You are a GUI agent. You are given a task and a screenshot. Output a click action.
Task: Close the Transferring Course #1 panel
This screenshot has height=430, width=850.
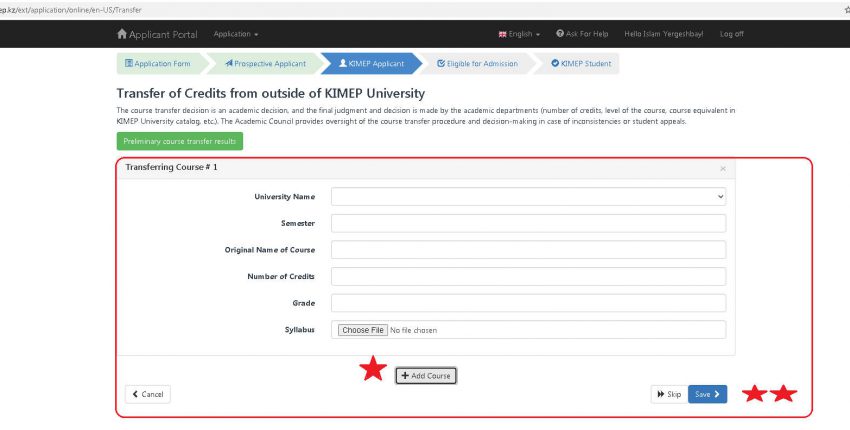(x=723, y=169)
